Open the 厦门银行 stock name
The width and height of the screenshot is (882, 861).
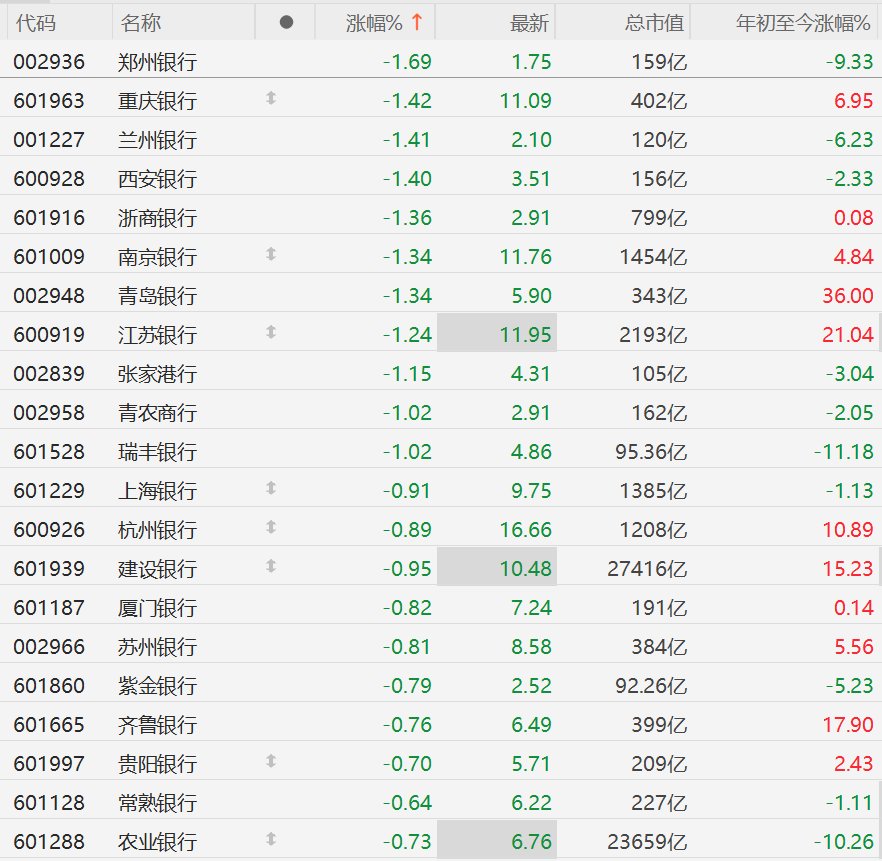[158, 607]
